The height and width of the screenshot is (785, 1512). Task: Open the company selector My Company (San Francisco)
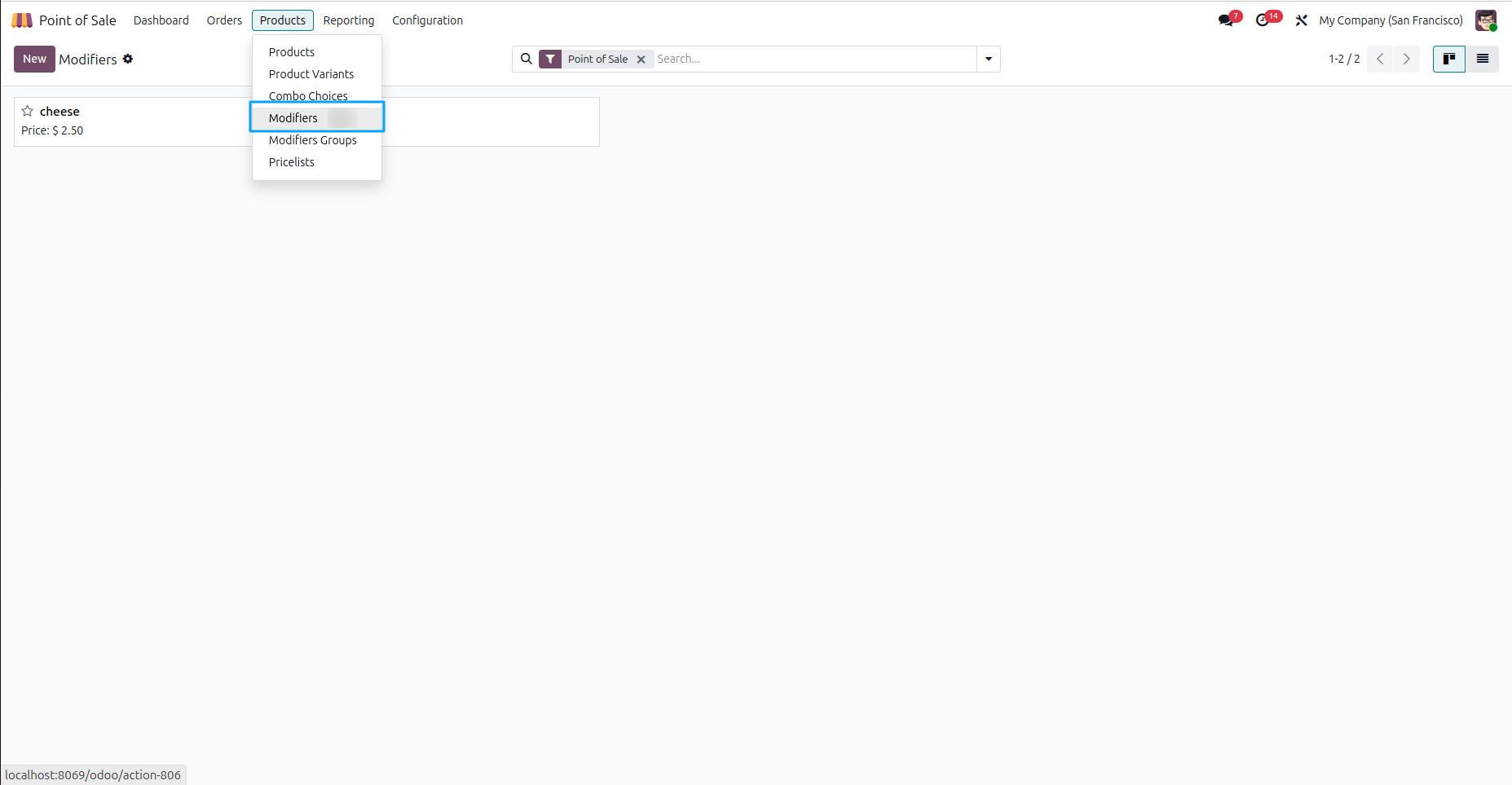tap(1391, 20)
